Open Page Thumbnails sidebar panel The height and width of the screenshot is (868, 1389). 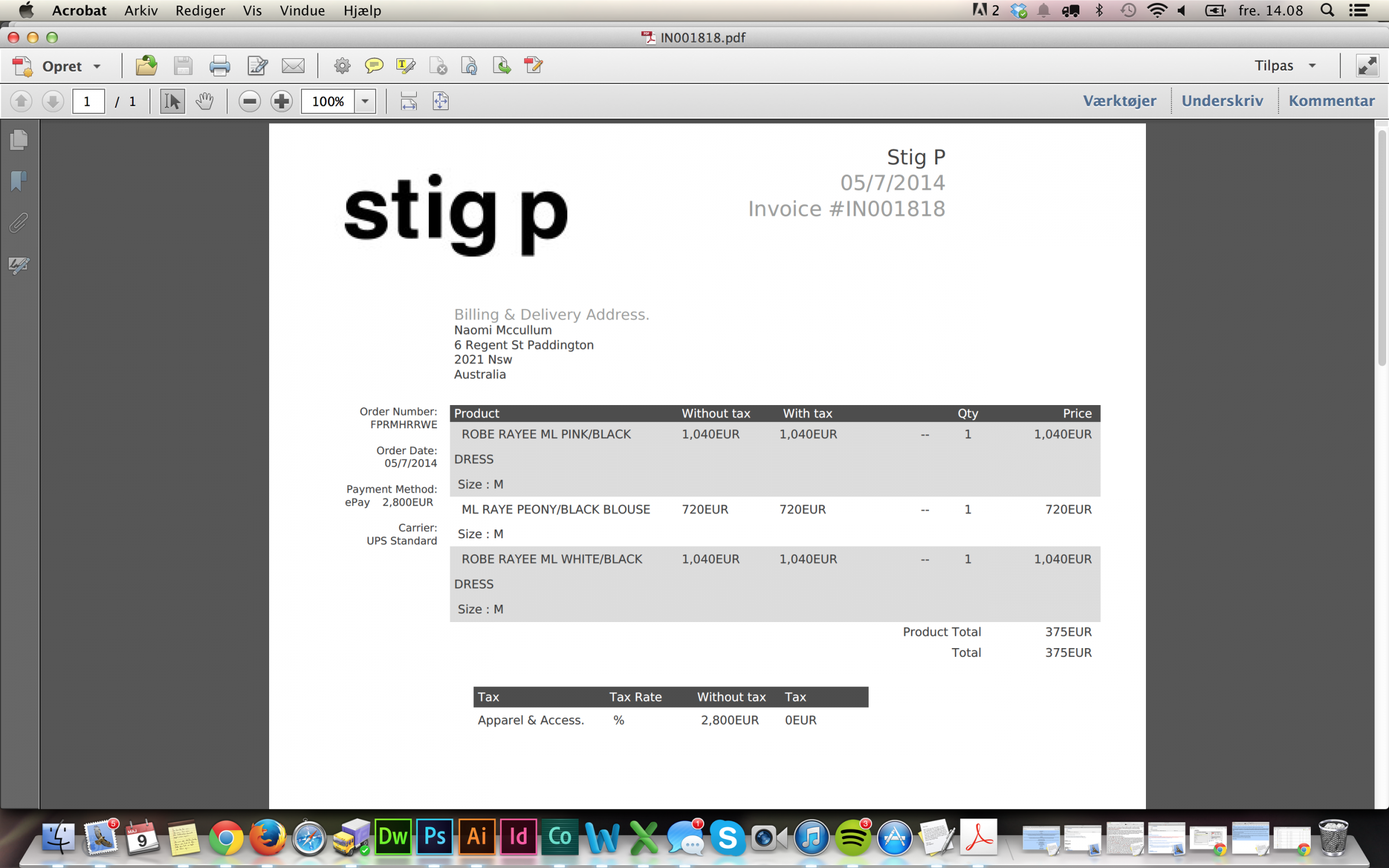(19, 139)
